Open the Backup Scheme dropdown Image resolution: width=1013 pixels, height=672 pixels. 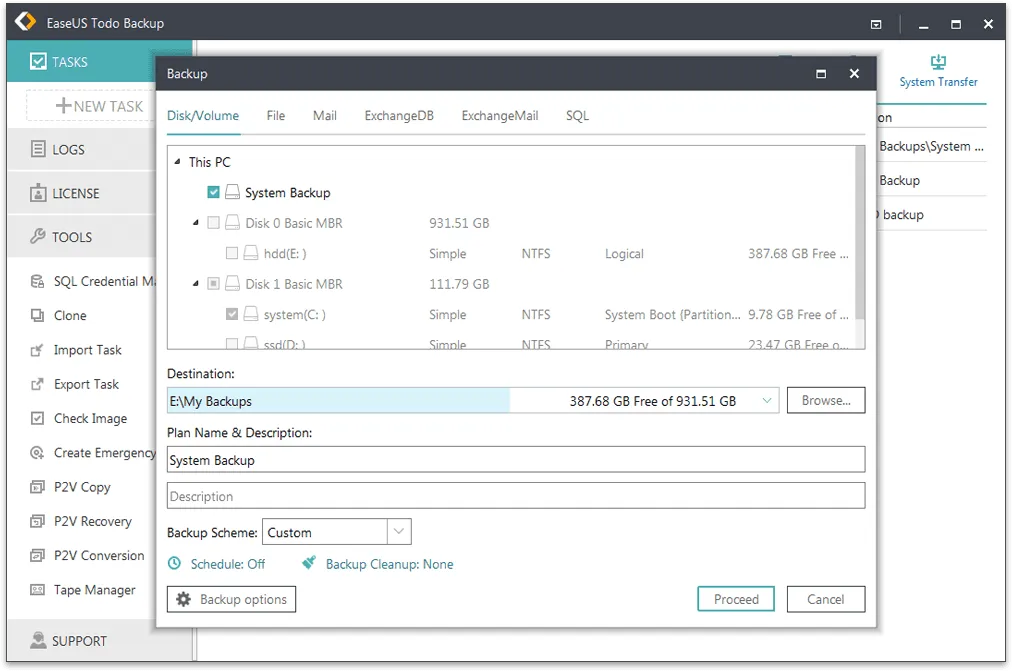click(x=398, y=532)
